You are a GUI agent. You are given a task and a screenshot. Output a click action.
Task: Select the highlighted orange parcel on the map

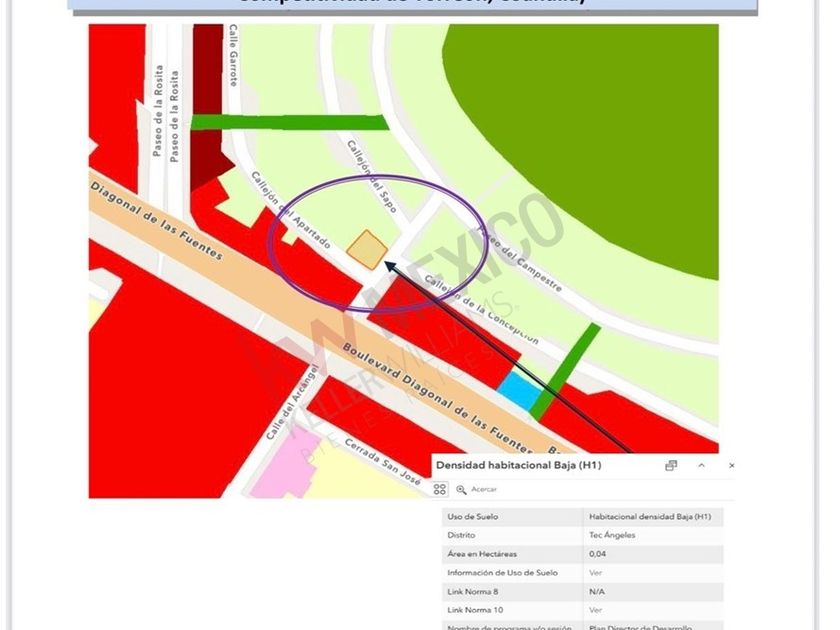point(367,249)
